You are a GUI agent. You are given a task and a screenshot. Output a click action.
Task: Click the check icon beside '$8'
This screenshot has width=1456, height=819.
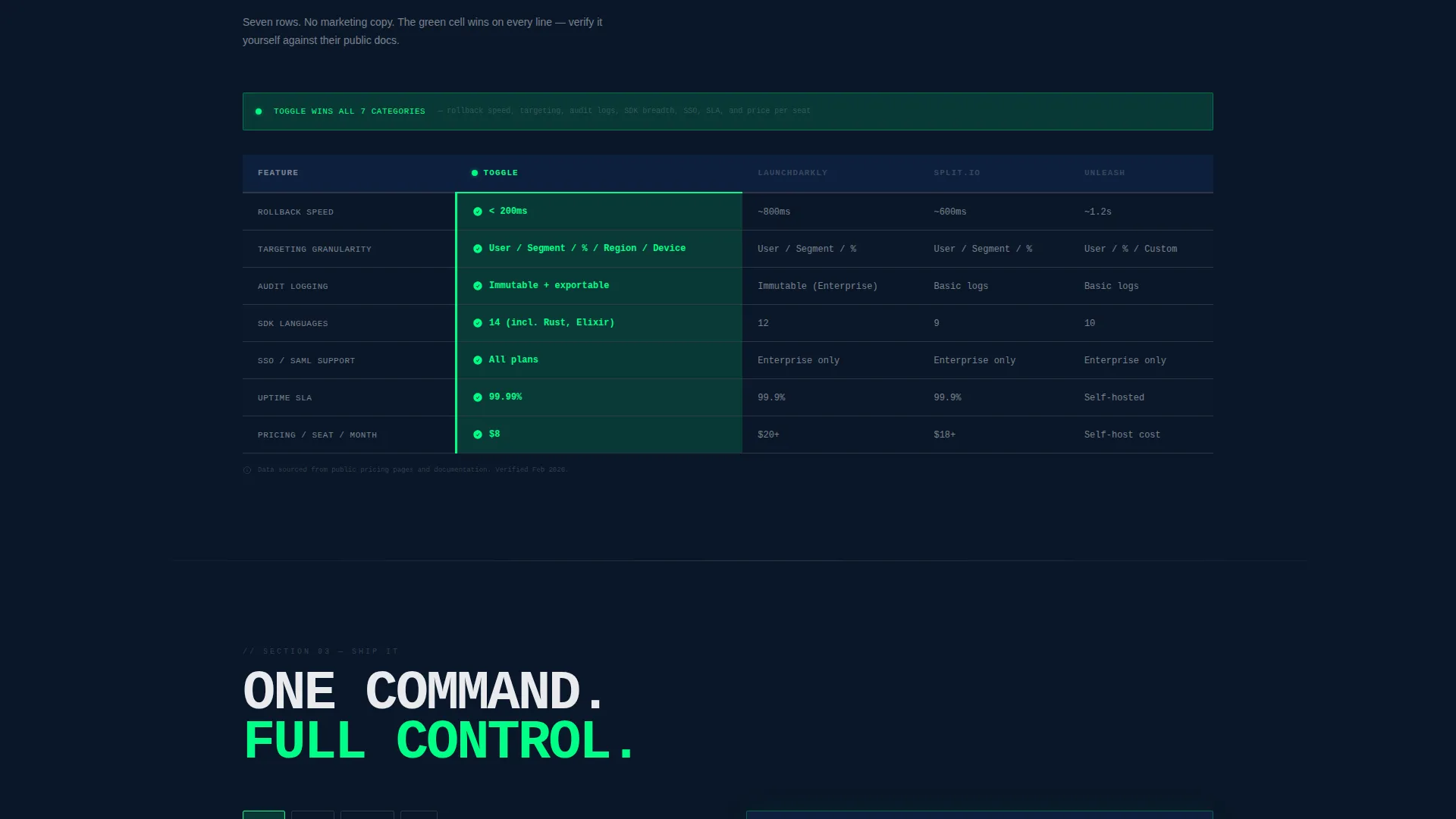[x=478, y=435]
